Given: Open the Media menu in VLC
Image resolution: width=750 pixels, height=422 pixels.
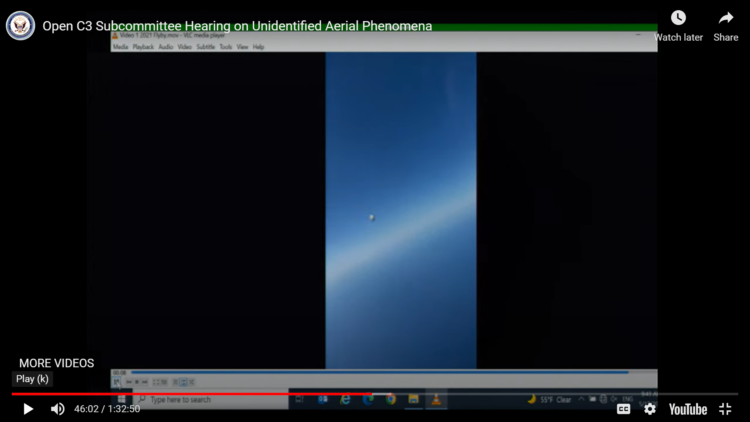Looking at the screenshot, I should click(x=121, y=47).
